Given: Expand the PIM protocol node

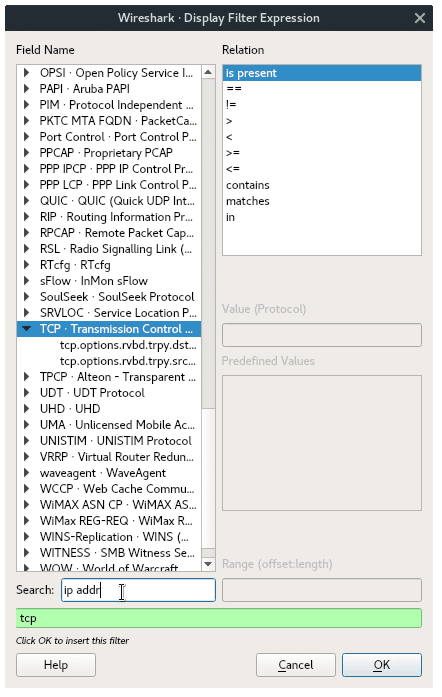Looking at the screenshot, I should click(x=26, y=105).
